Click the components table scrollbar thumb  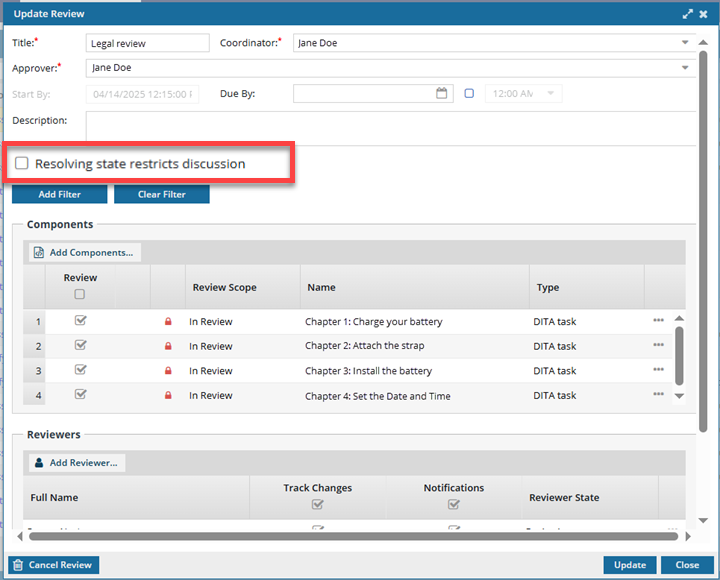pos(680,356)
